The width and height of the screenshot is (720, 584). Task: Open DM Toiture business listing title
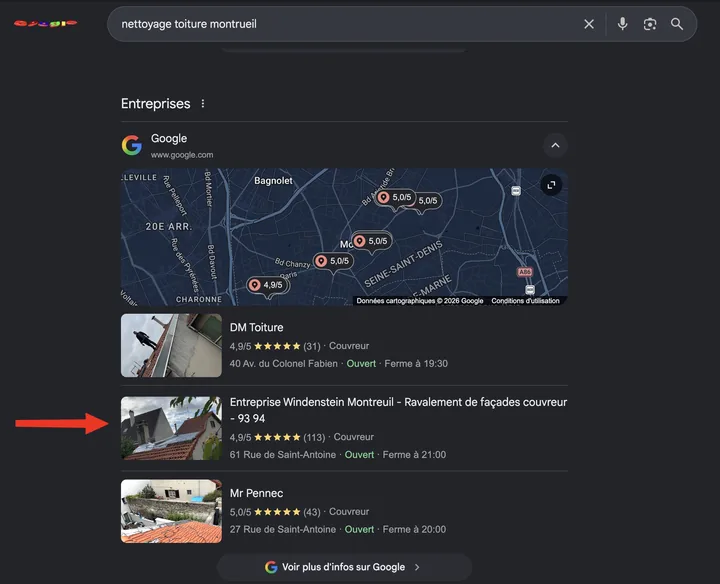pos(256,327)
